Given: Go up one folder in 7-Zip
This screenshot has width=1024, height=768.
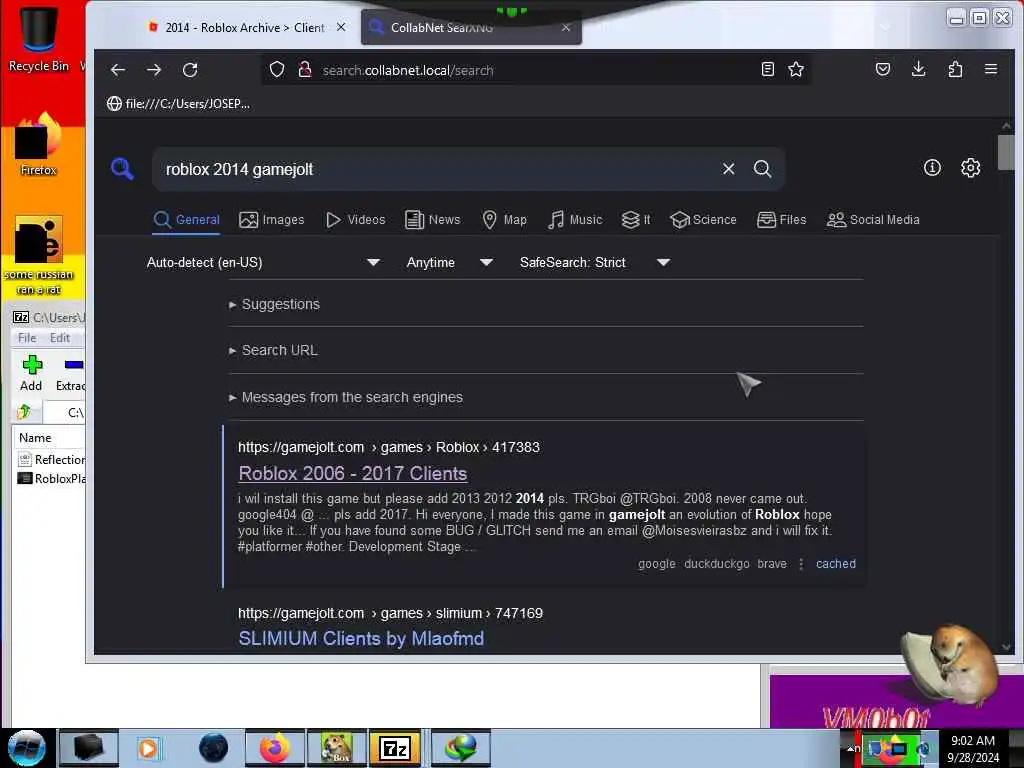Looking at the screenshot, I should click(x=25, y=412).
